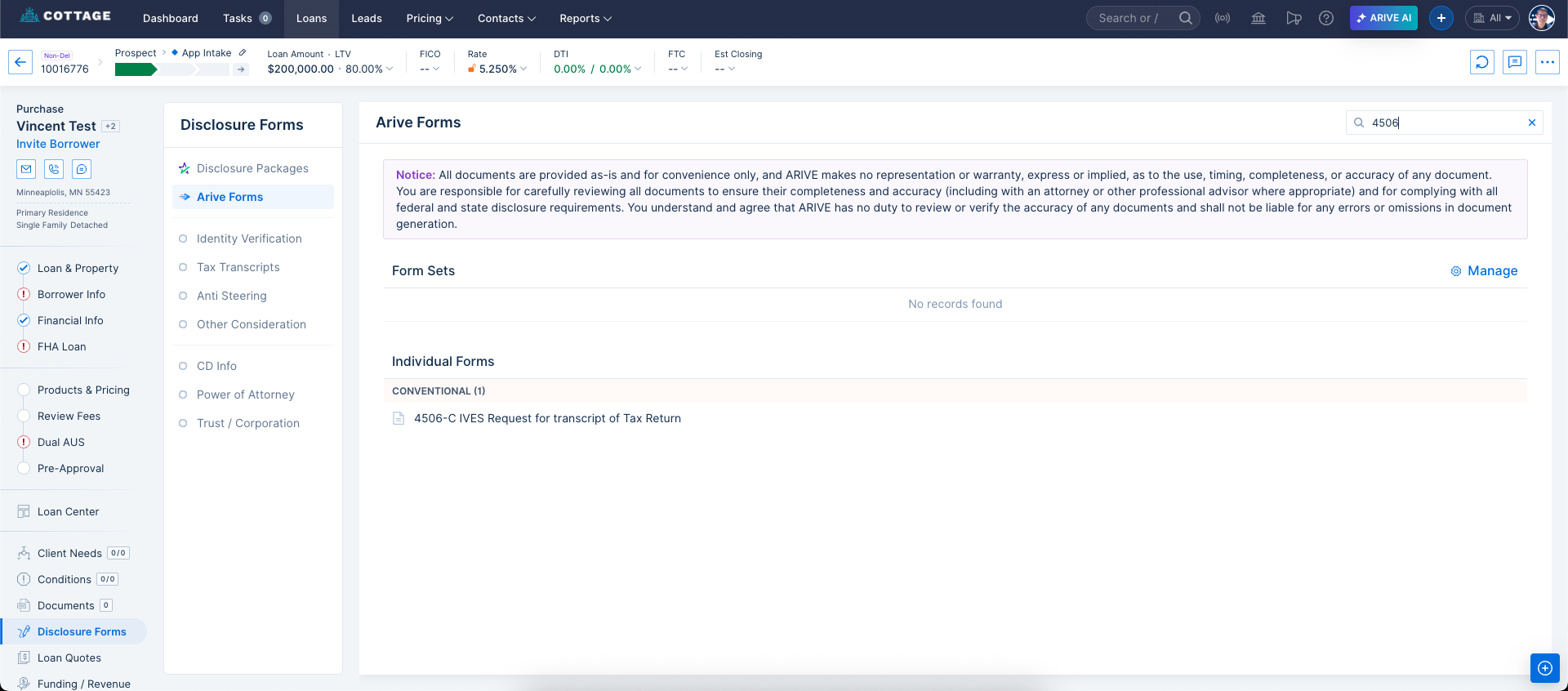Open the three-dot more options menu
This screenshot has height=691, width=1568.
click(1548, 62)
